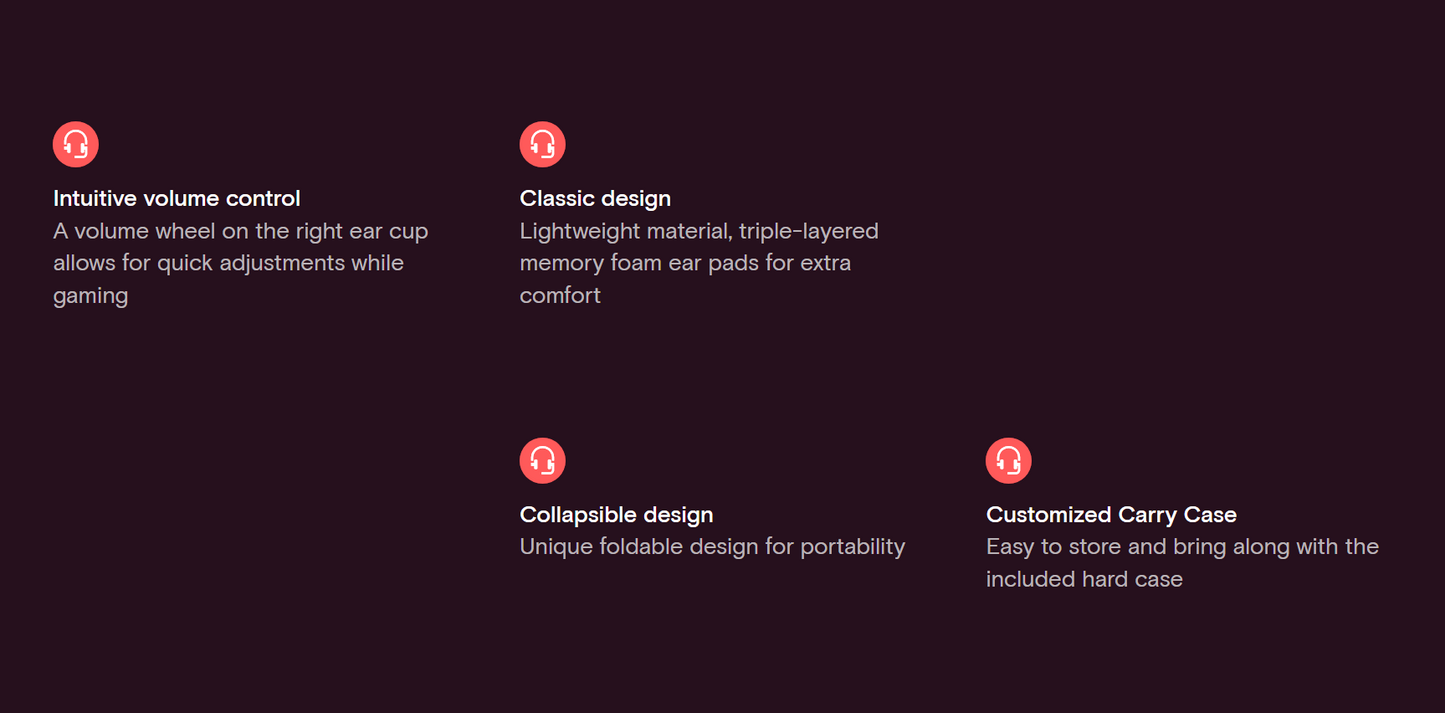The height and width of the screenshot is (713, 1445).
Task: Click the words "included hard case"
Action: [1084, 579]
